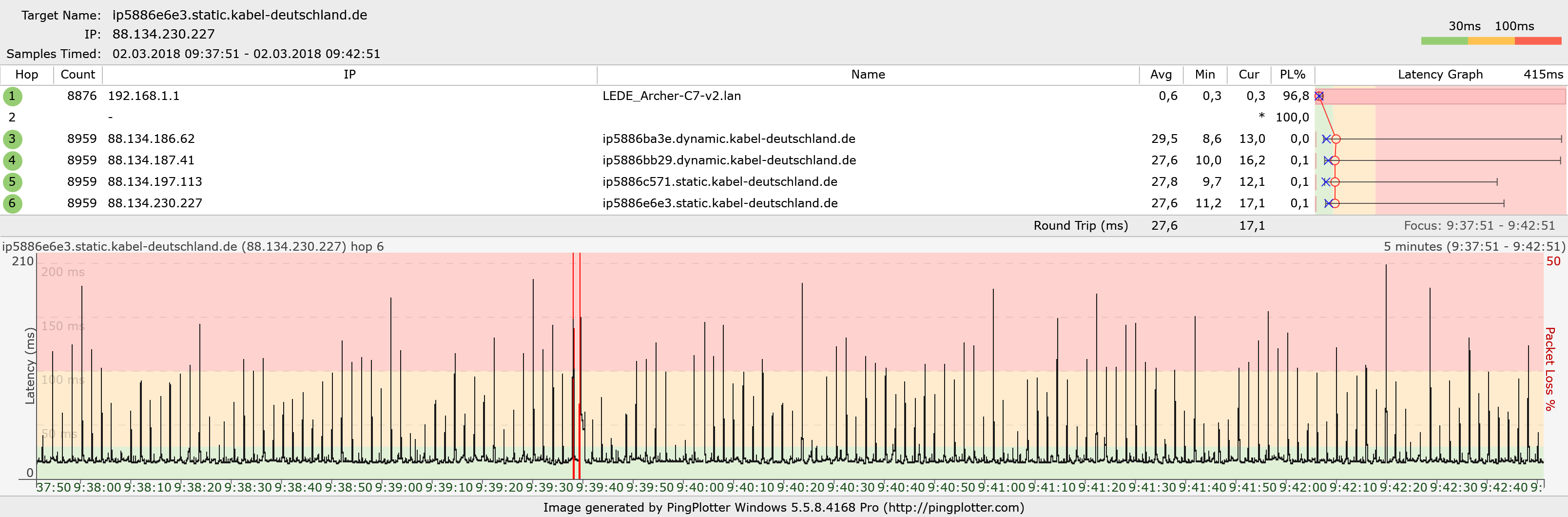Click the 100,0 packet loss value in hop 2
Image resolution: width=1568 pixels, height=517 pixels.
click(1292, 118)
